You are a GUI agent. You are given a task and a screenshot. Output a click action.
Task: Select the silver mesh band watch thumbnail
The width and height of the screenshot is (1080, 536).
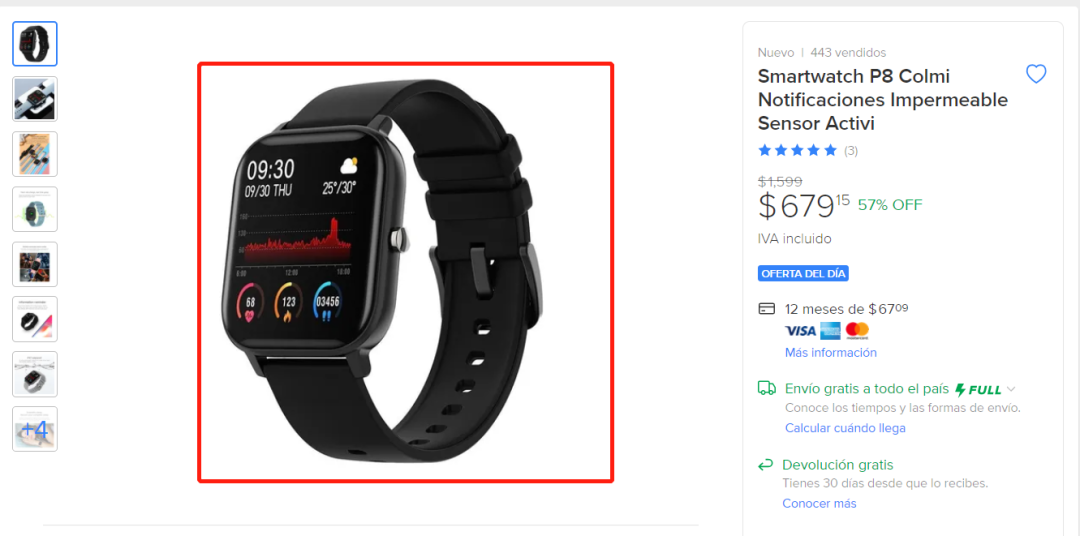click(x=35, y=374)
